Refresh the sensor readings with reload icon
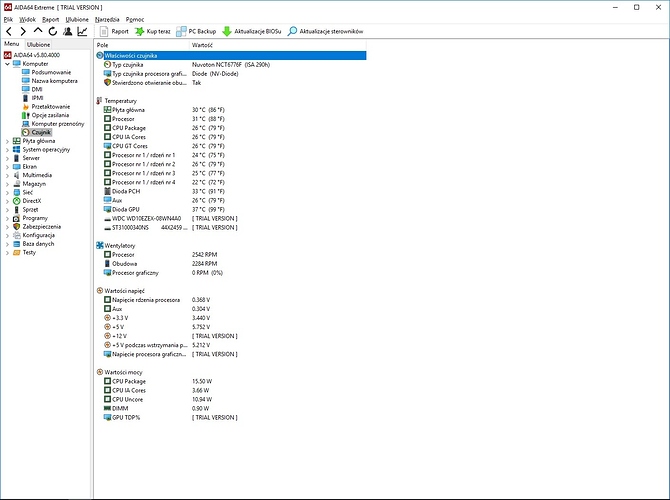 (53, 31)
